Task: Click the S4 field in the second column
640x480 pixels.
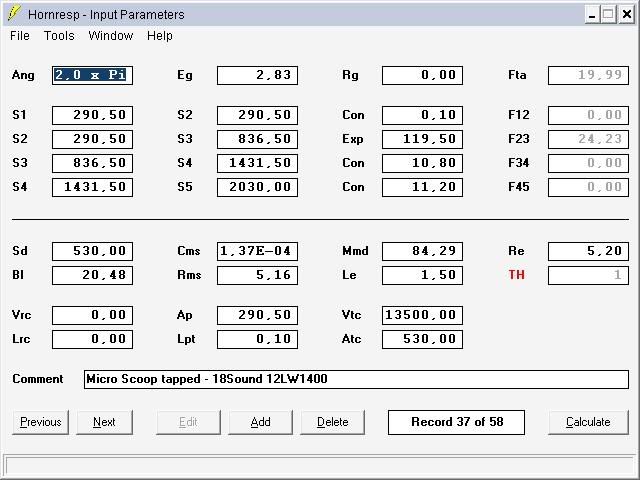Action: tap(257, 163)
